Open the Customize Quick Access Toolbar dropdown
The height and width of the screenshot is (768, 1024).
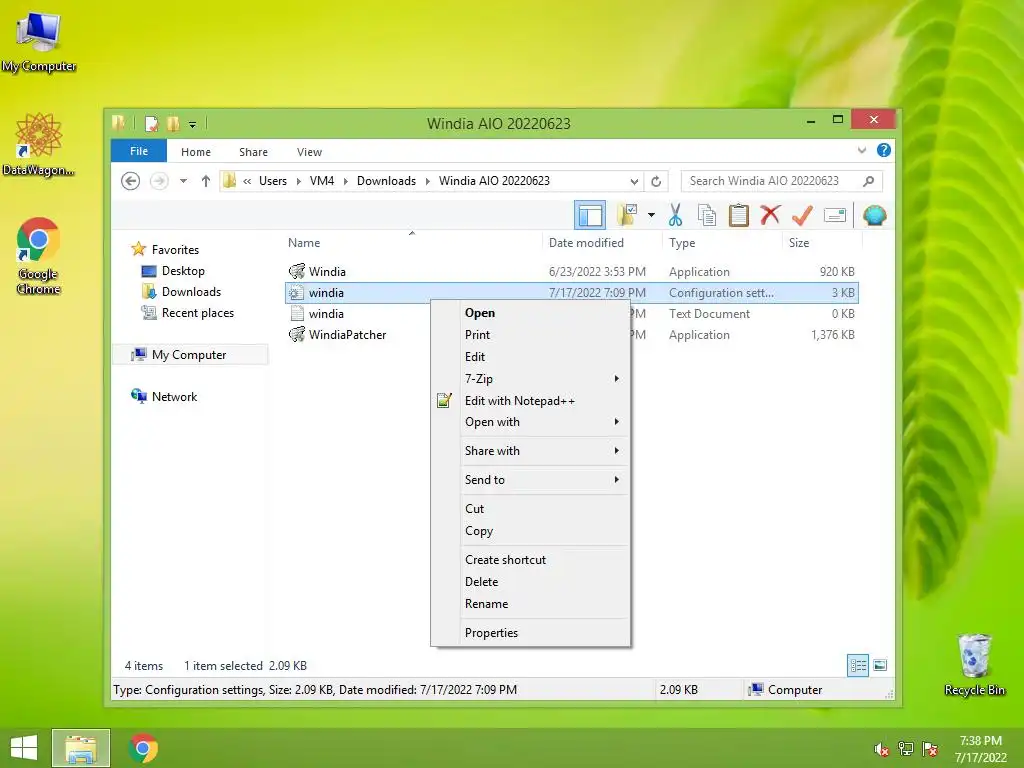(193, 124)
